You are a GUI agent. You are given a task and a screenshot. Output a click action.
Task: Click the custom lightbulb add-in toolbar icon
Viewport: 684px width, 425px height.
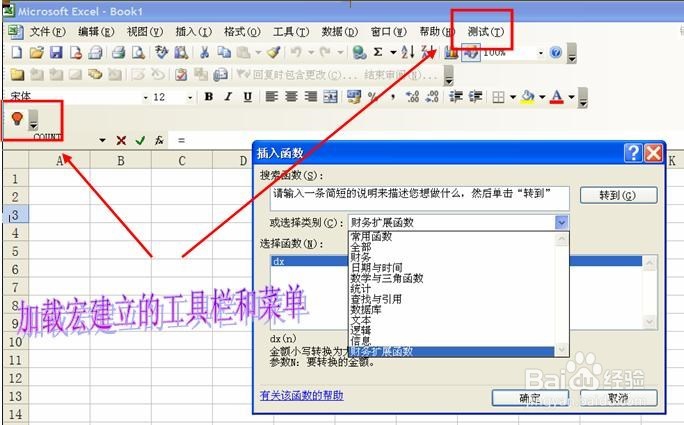click(17, 118)
